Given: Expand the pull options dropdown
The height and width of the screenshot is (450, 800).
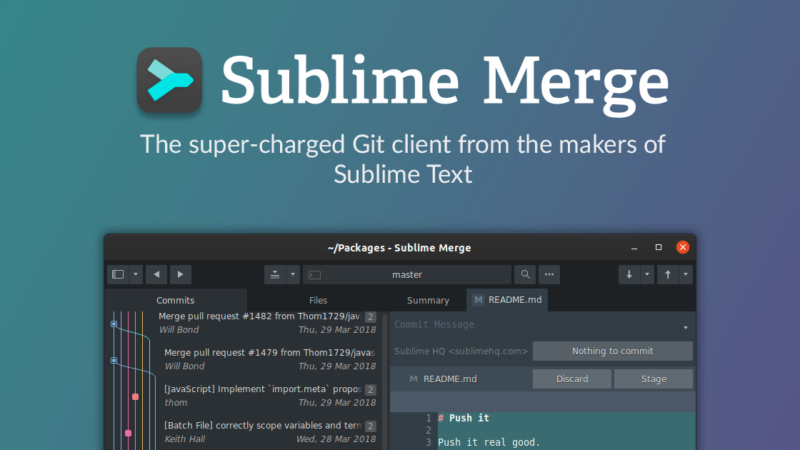Looking at the screenshot, I should [x=646, y=274].
